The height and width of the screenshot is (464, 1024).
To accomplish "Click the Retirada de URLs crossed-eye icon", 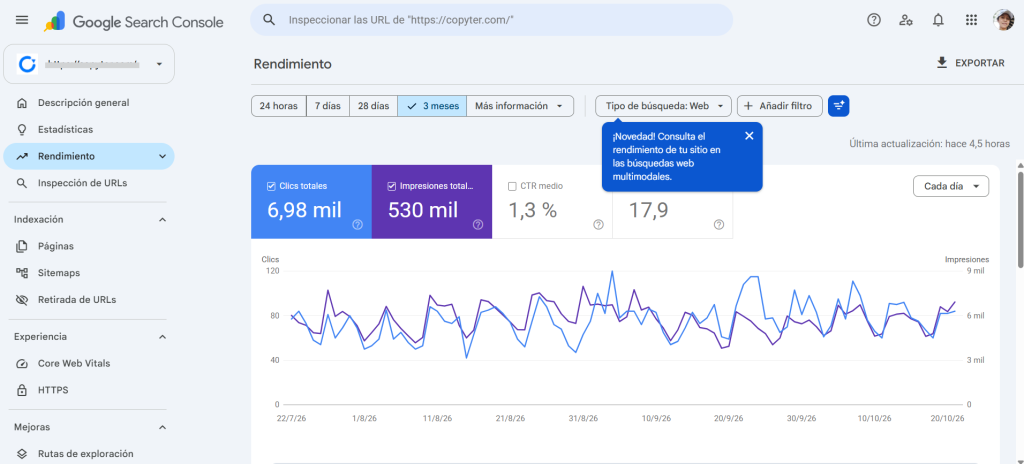I will (22, 300).
